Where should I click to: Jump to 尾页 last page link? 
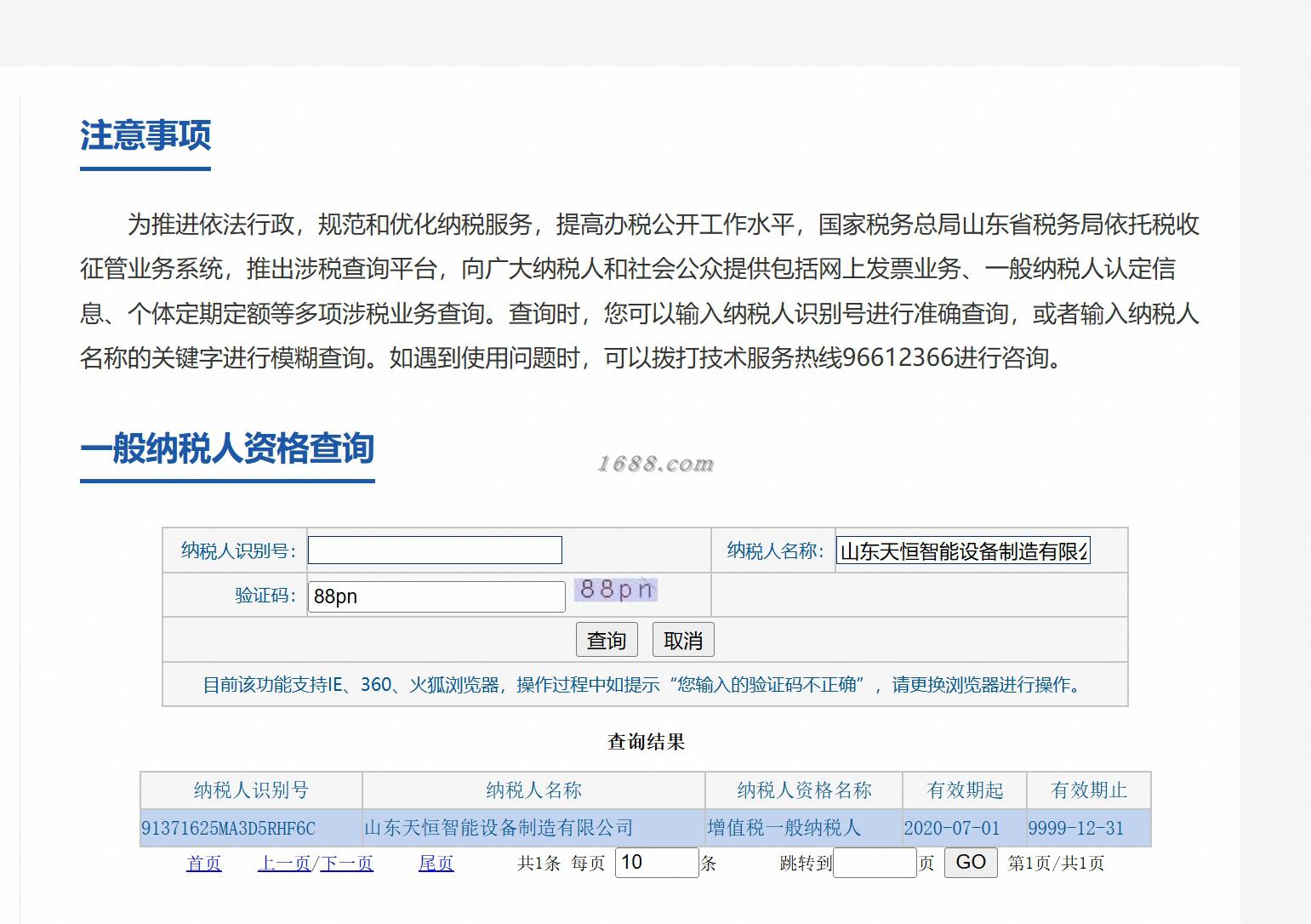click(x=436, y=864)
